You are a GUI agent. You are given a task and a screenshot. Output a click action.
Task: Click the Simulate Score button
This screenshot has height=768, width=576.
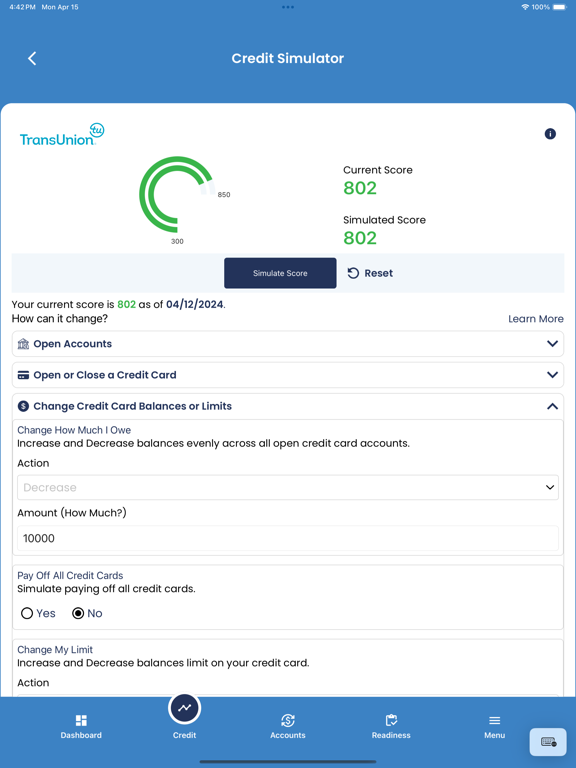coord(280,273)
